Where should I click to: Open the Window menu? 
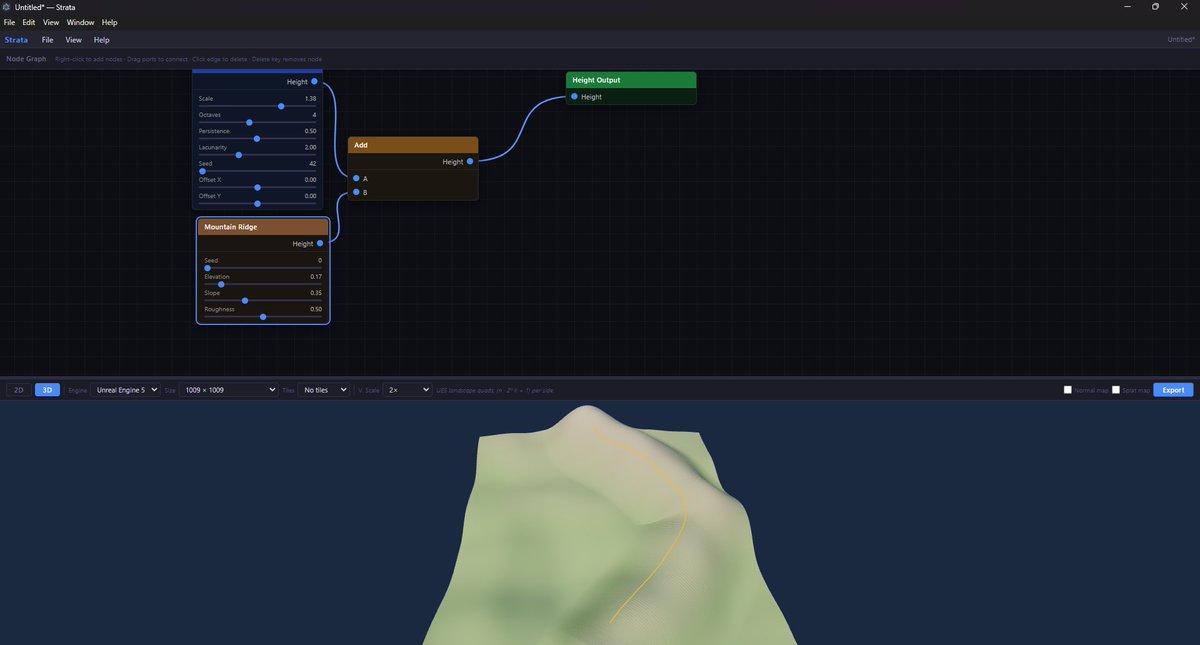coord(81,22)
